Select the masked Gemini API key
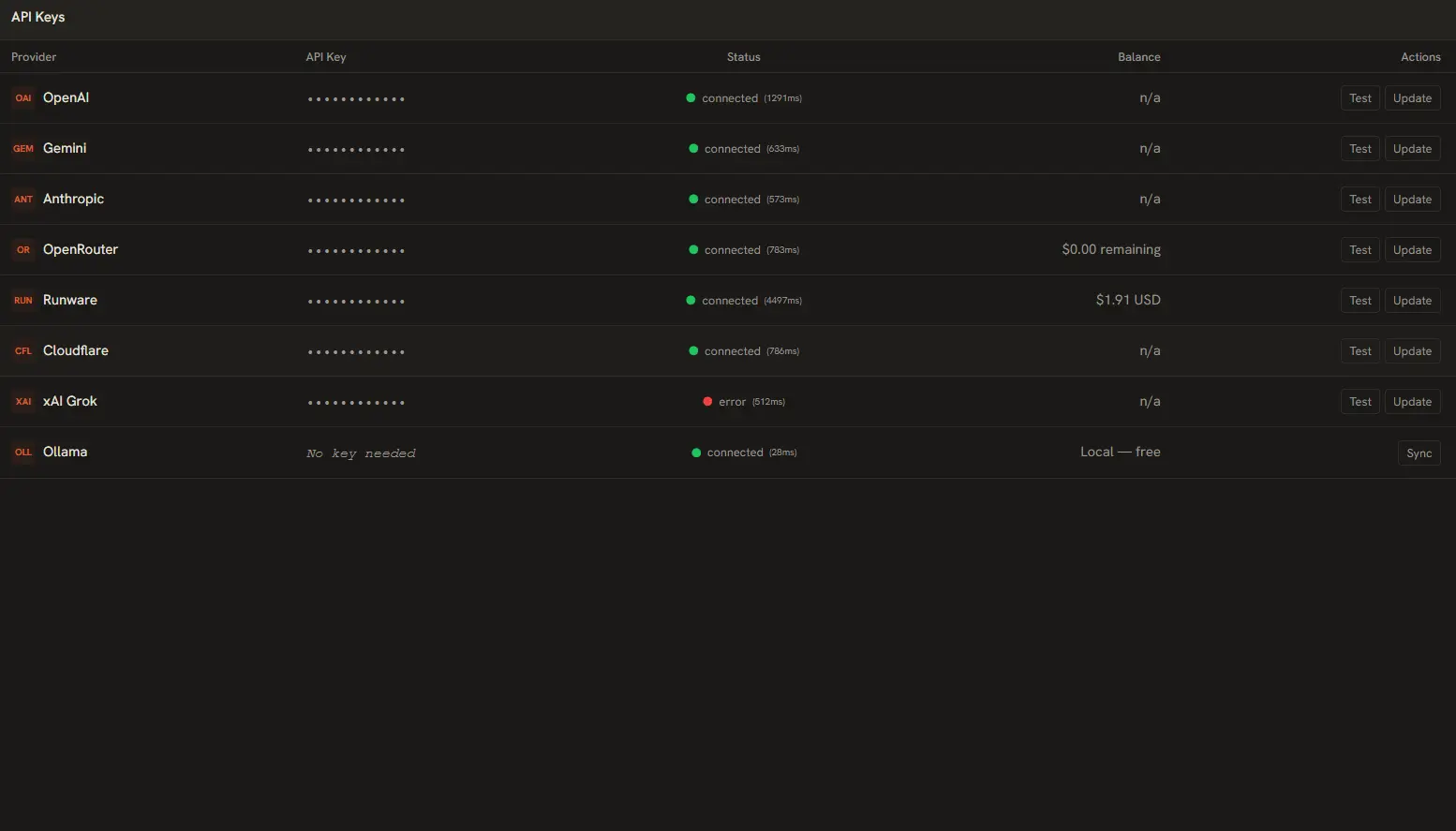 pos(356,150)
